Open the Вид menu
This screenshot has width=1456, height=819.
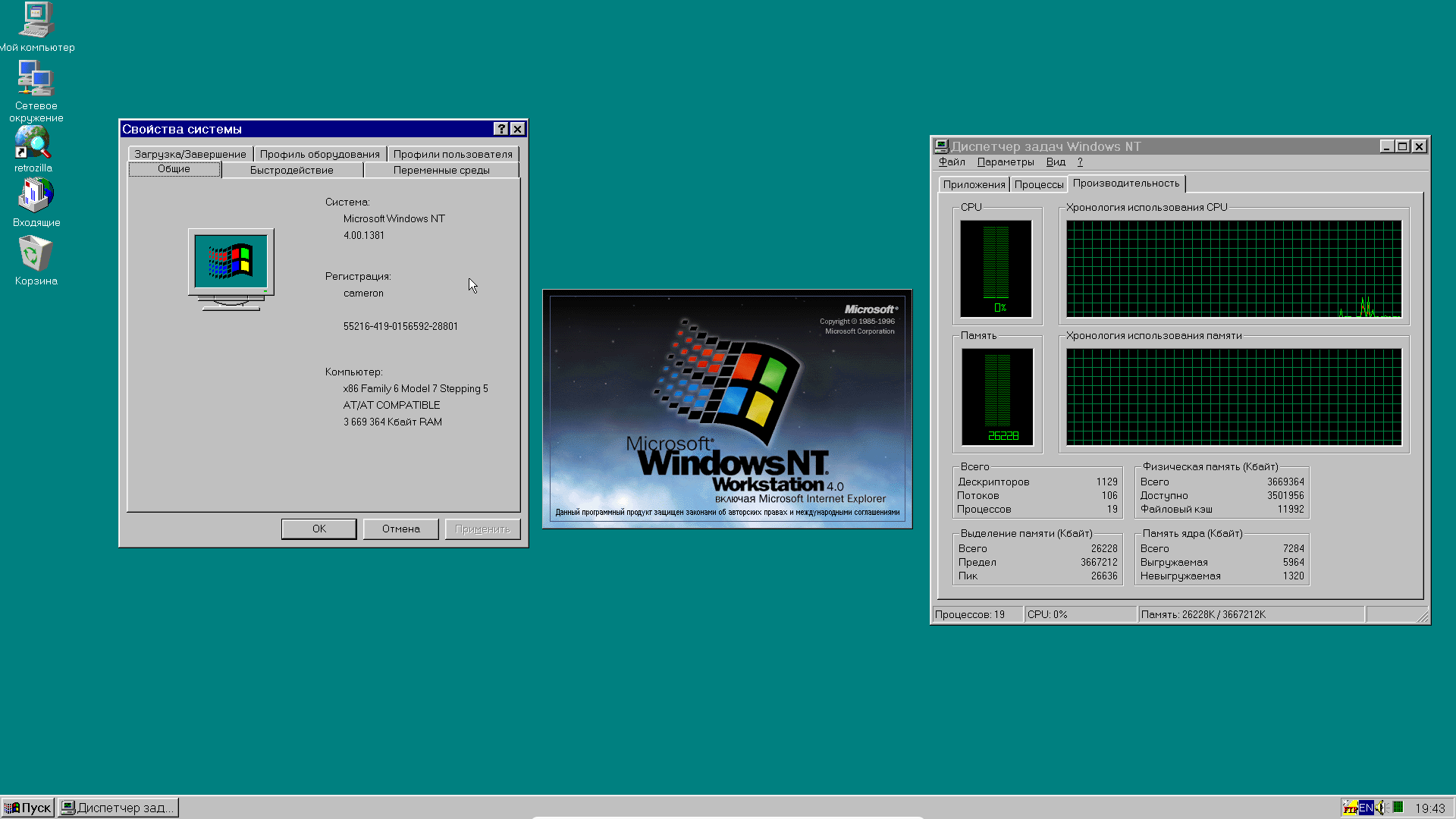1055,162
